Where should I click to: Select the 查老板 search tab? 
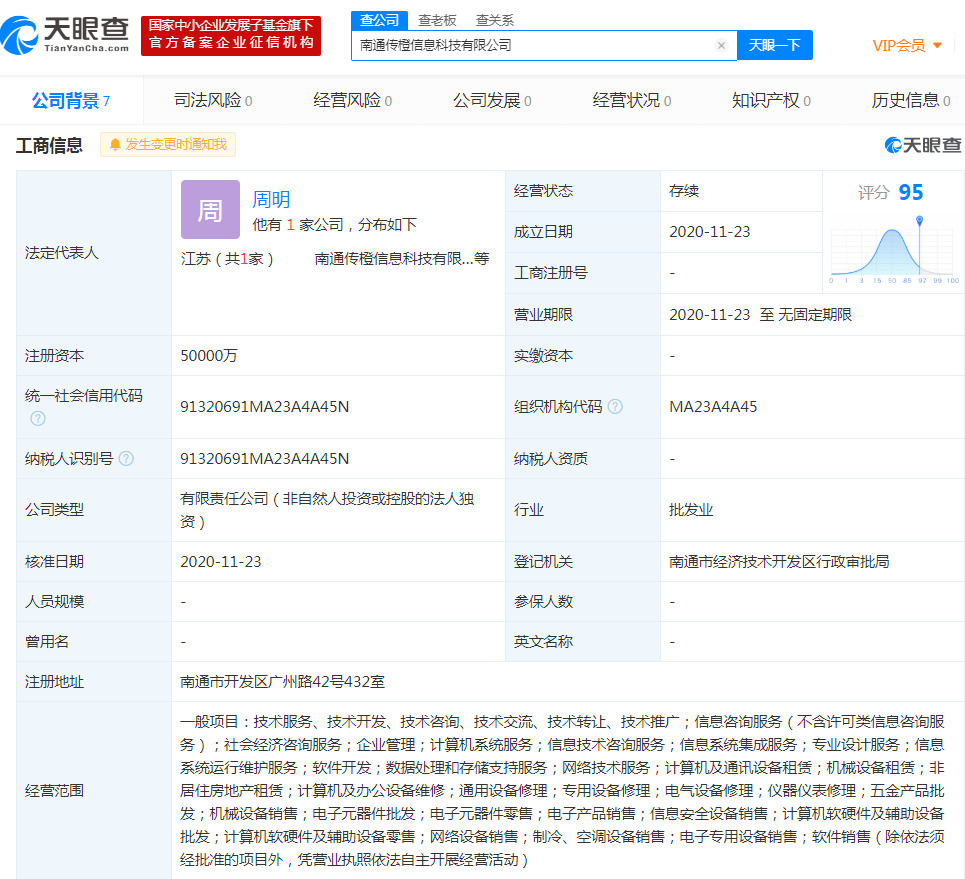pyautogui.click(x=437, y=20)
